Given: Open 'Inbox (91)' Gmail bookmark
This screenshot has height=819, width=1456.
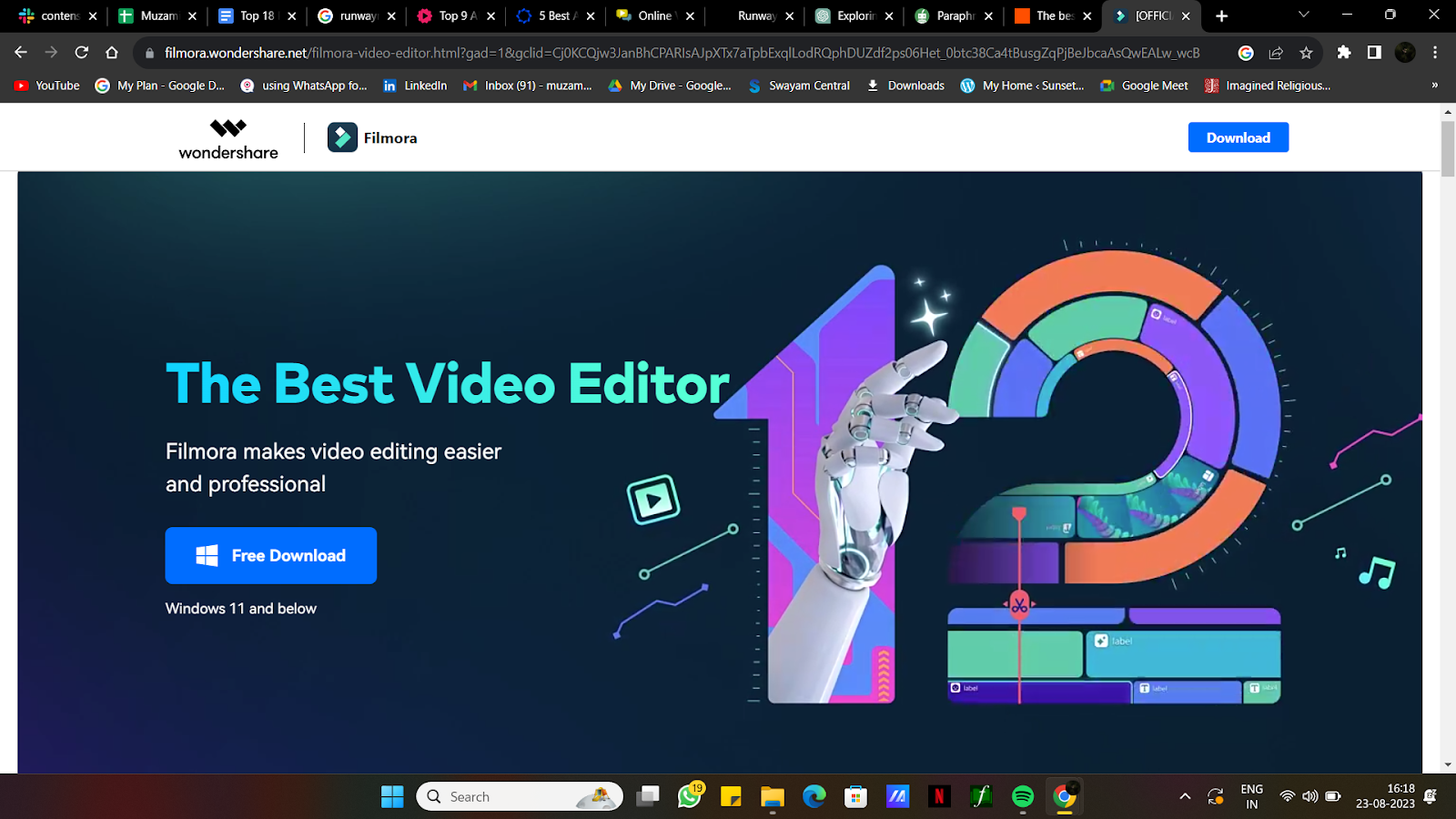Looking at the screenshot, I should click(528, 86).
